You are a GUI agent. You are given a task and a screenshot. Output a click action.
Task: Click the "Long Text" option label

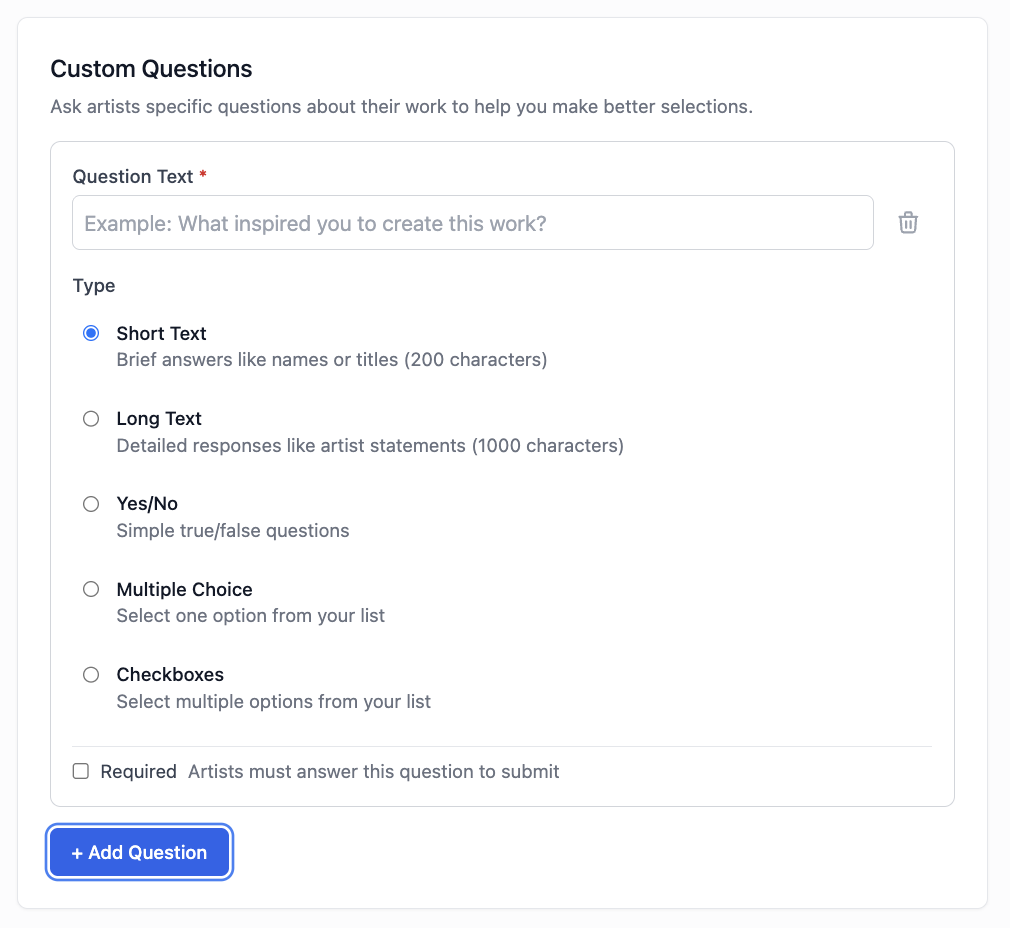[x=159, y=419]
